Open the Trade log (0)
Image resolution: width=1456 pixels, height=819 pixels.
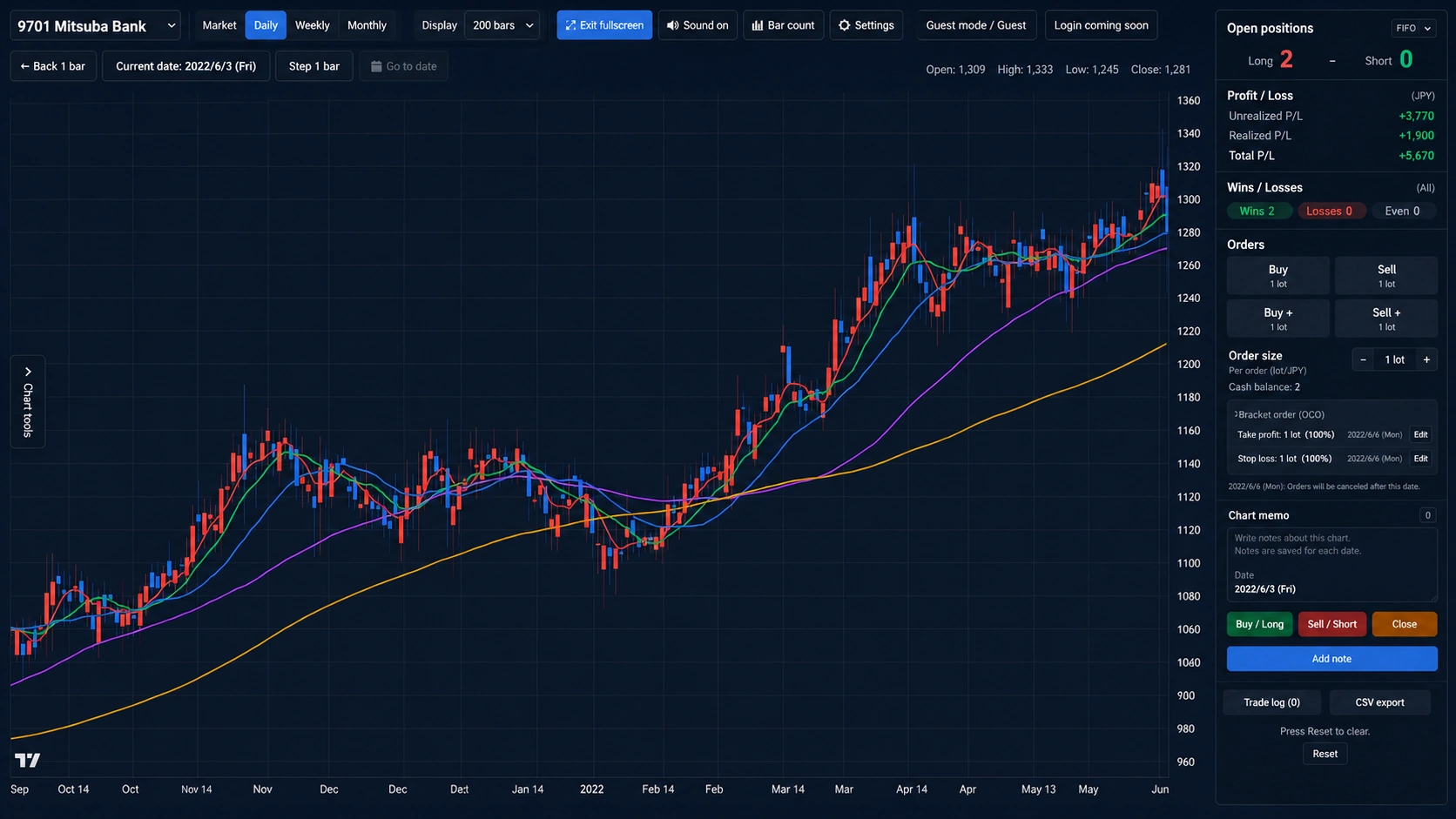pyautogui.click(x=1271, y=702)
